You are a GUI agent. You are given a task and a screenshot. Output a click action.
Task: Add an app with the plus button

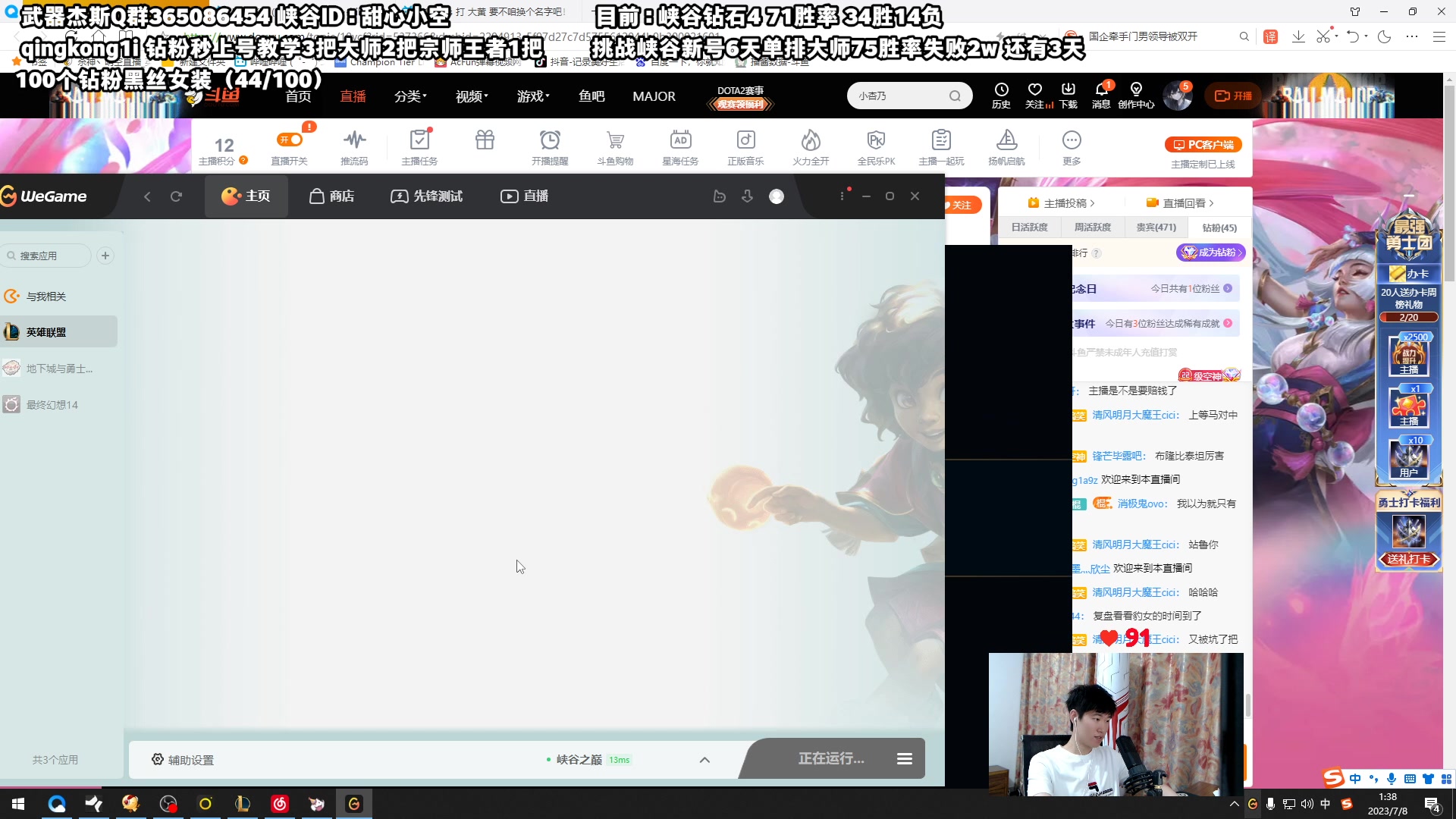[105, 256]
